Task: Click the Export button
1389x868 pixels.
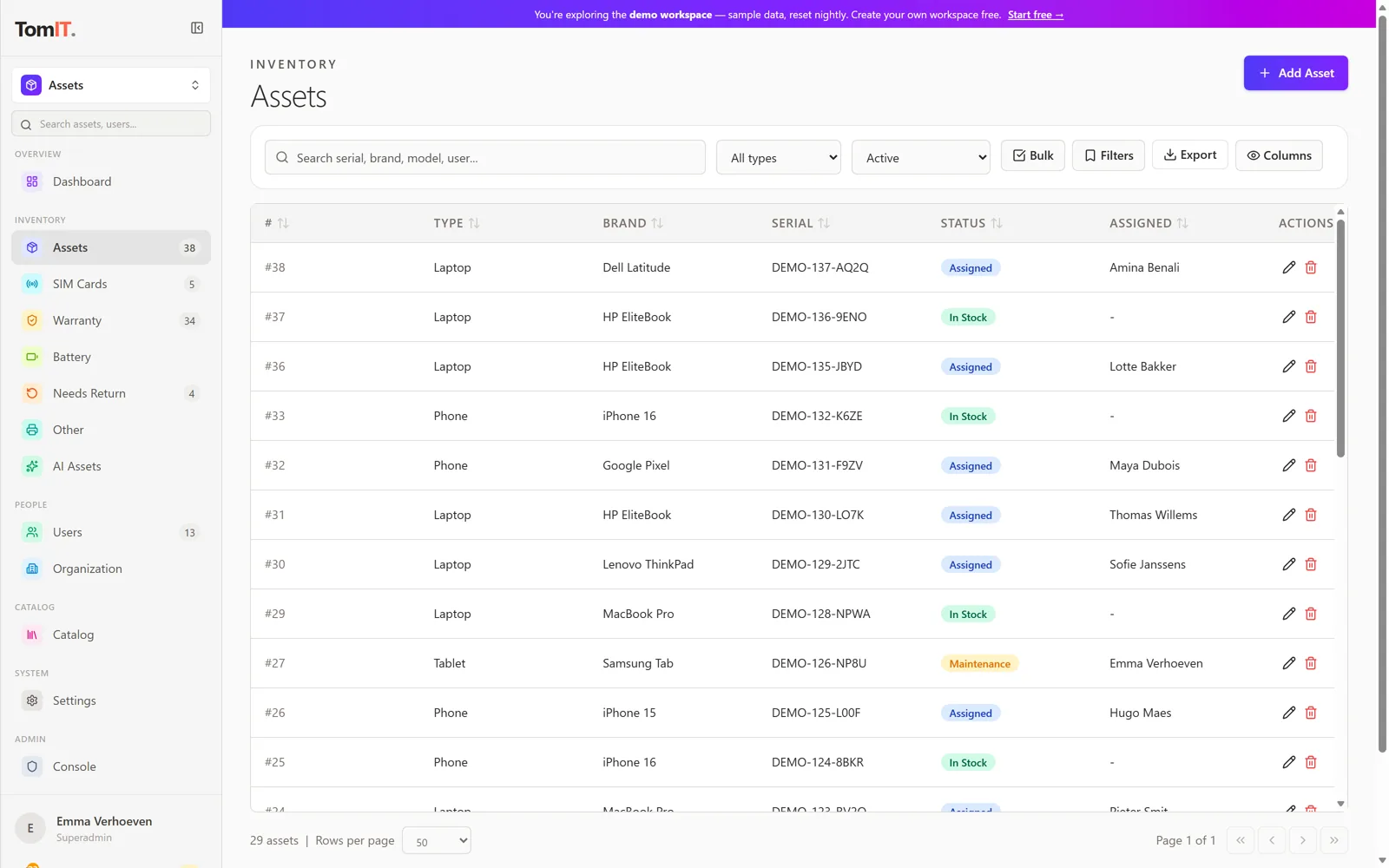Action: [1190, 155]
